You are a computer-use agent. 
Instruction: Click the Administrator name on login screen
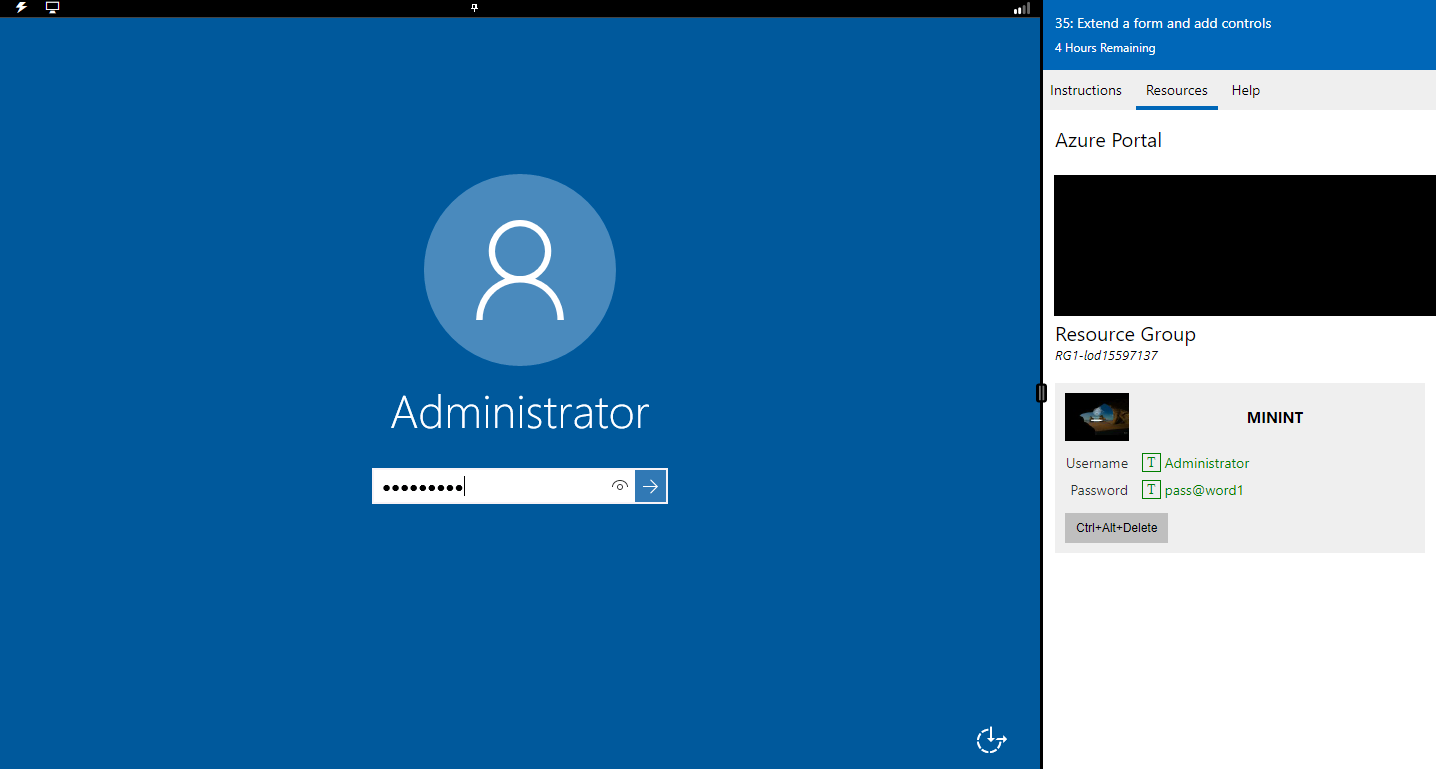(520, 412)
